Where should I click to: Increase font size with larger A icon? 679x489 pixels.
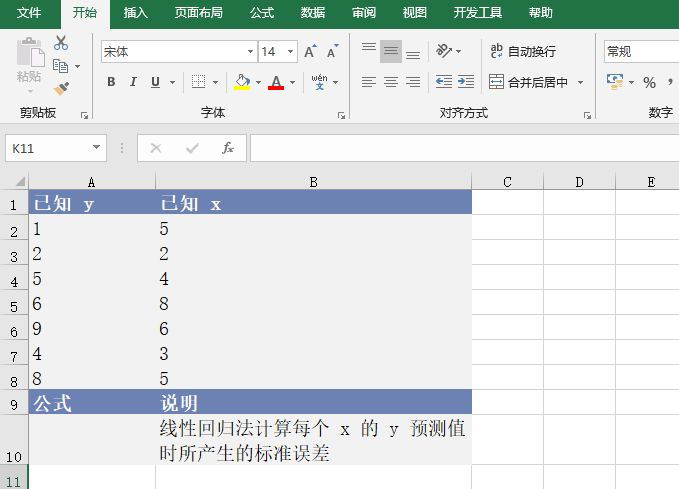pyautogui.click(x=310, y=51)
